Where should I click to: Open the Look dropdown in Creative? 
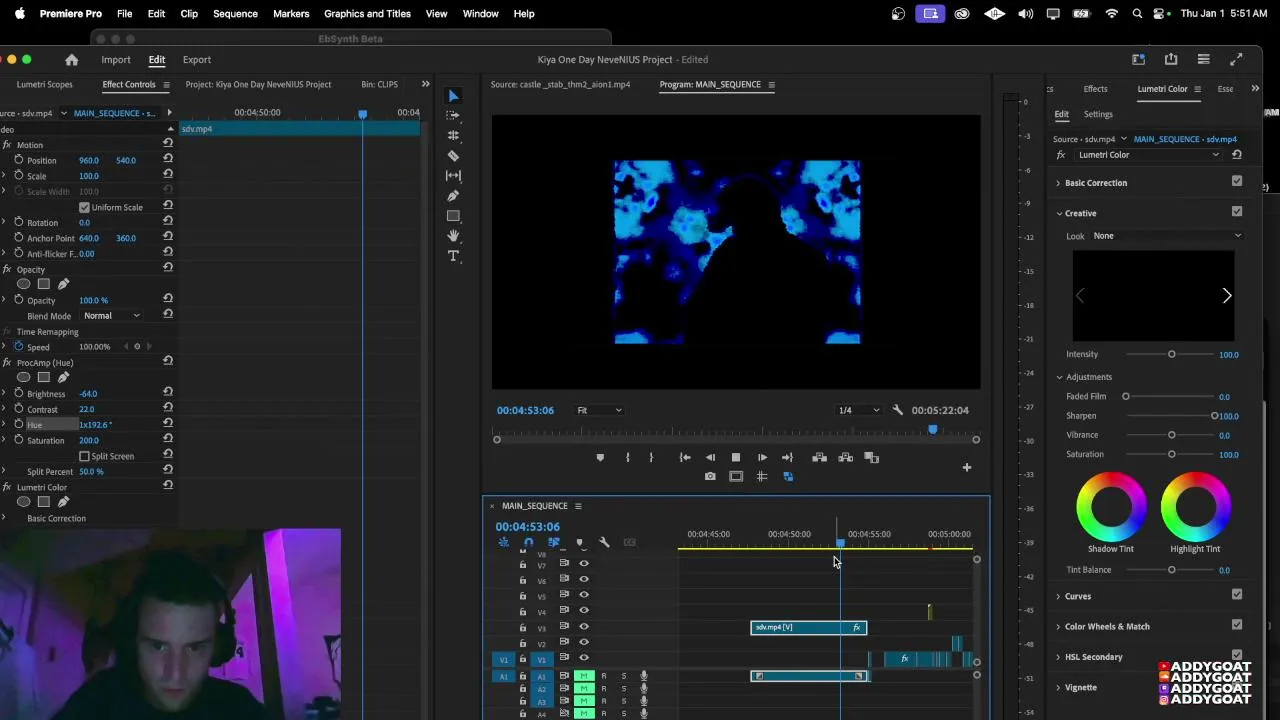(x=1167, y=236)
